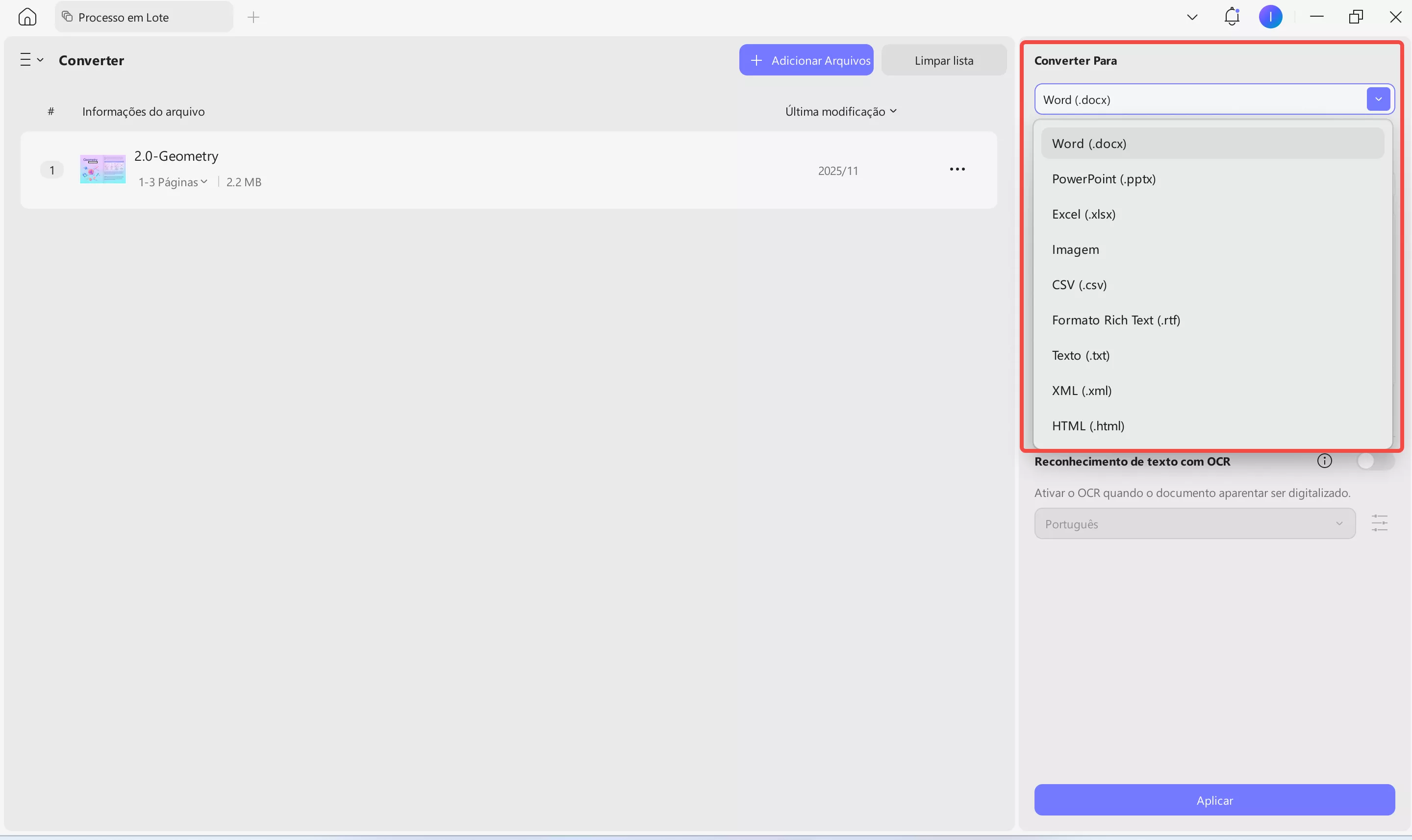The height and width of the screenshot is (840, 1412).
Task: Sort by Última modificação dropdown
Action: [x=840, y=112]
